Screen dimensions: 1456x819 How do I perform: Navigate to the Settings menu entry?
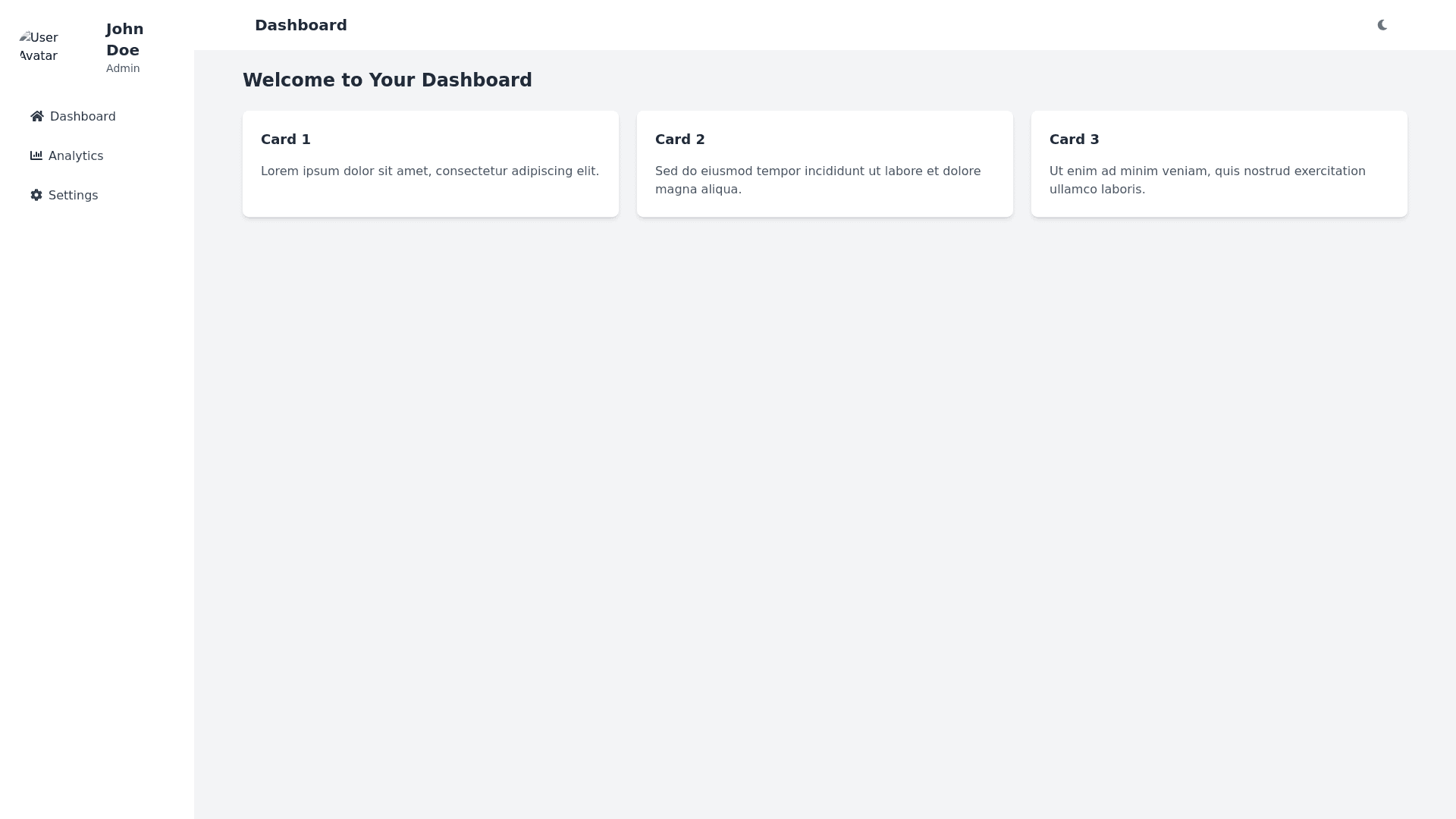[x=73, y=195]
